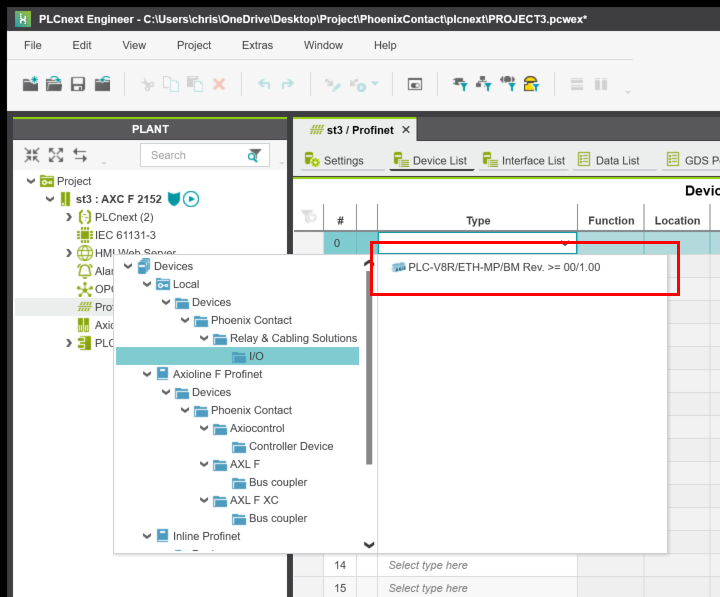720x597 pixels.
Task: Save project with the floppy disk icon
Action: [78, 85]
